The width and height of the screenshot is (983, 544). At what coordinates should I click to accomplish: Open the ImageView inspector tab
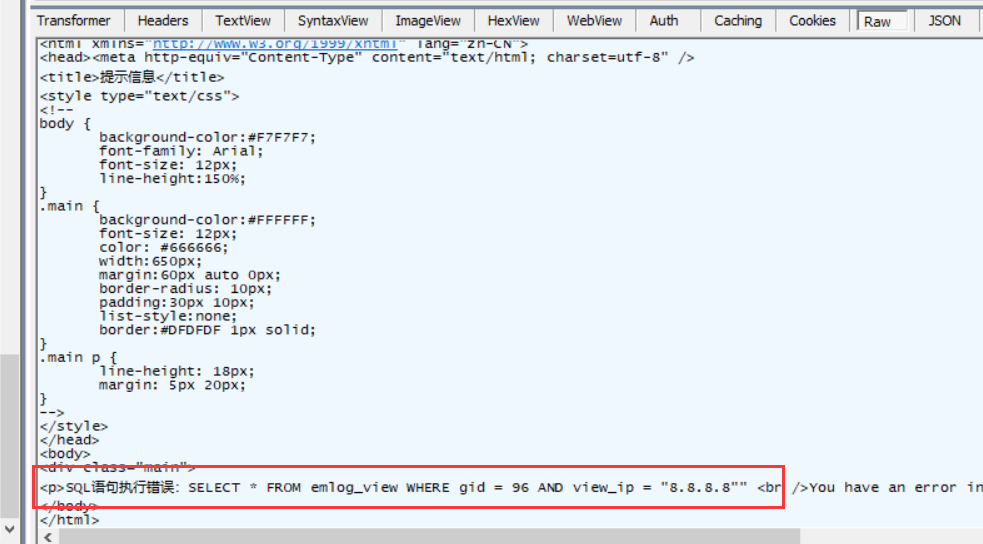tap(427, 20)
